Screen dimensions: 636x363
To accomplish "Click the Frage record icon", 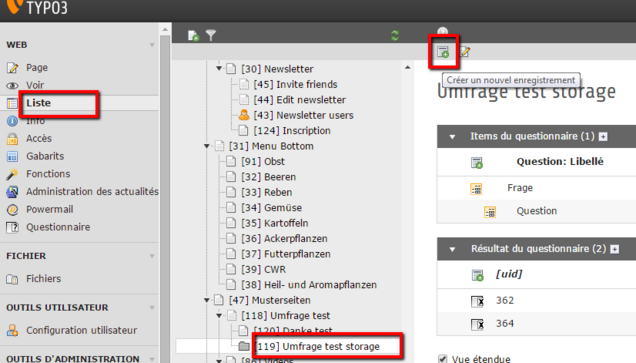I will coord(476,189).
